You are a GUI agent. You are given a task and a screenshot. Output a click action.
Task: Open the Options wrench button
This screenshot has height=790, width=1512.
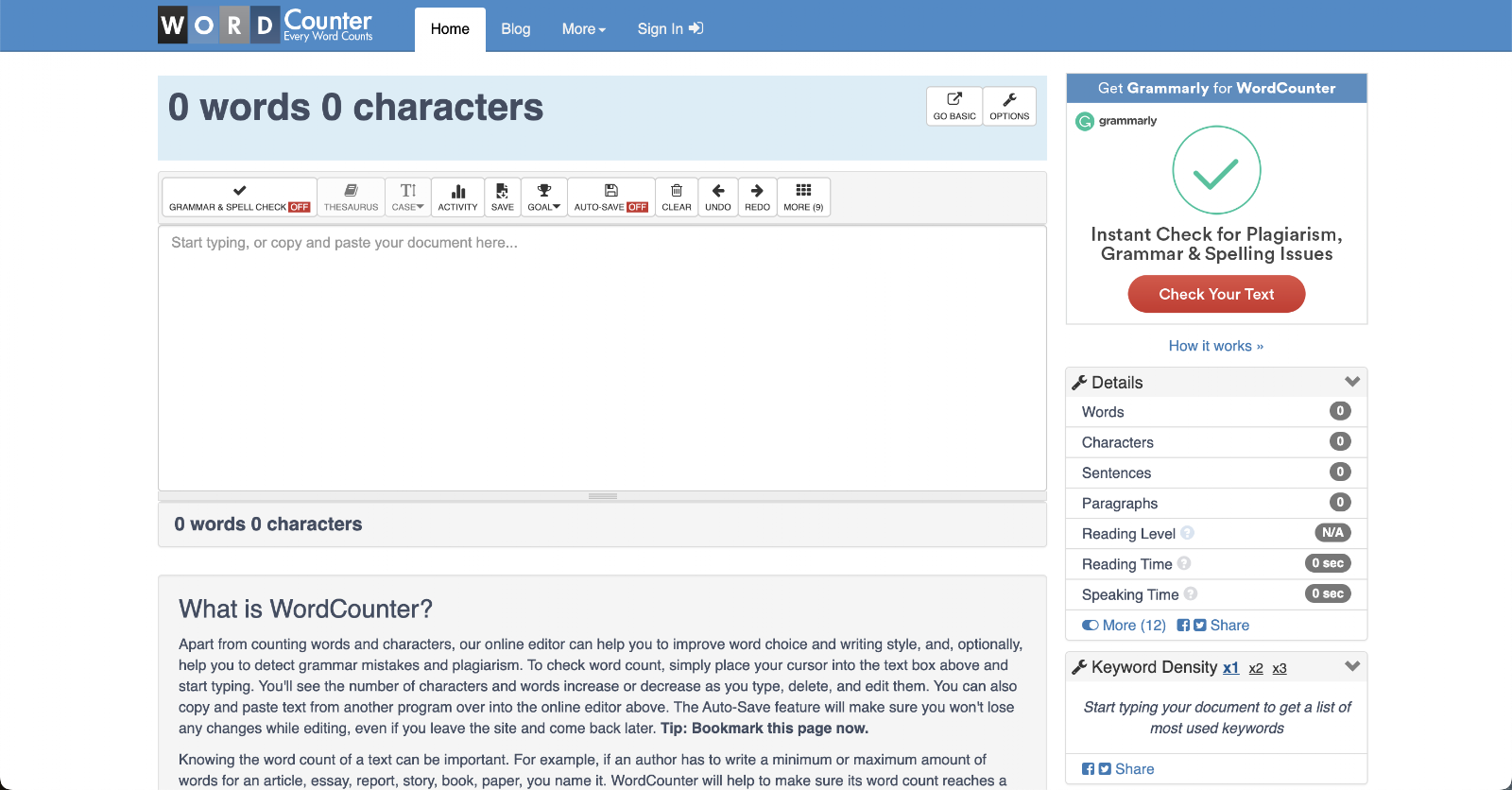pos(1009,106)
